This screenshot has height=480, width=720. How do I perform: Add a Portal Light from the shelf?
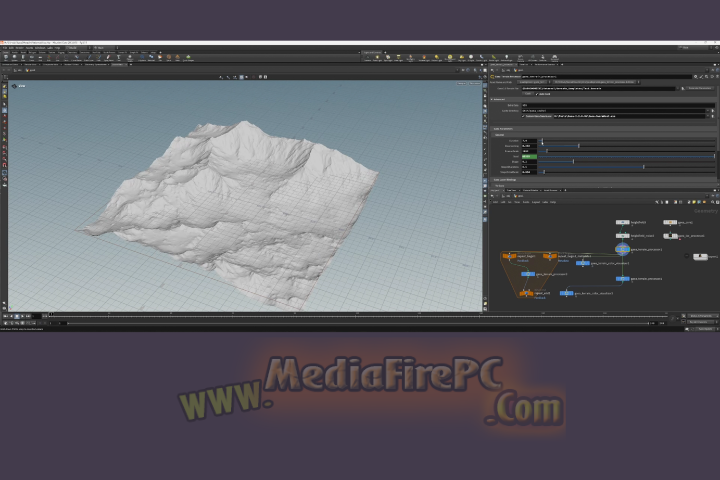tap(494, 58)
